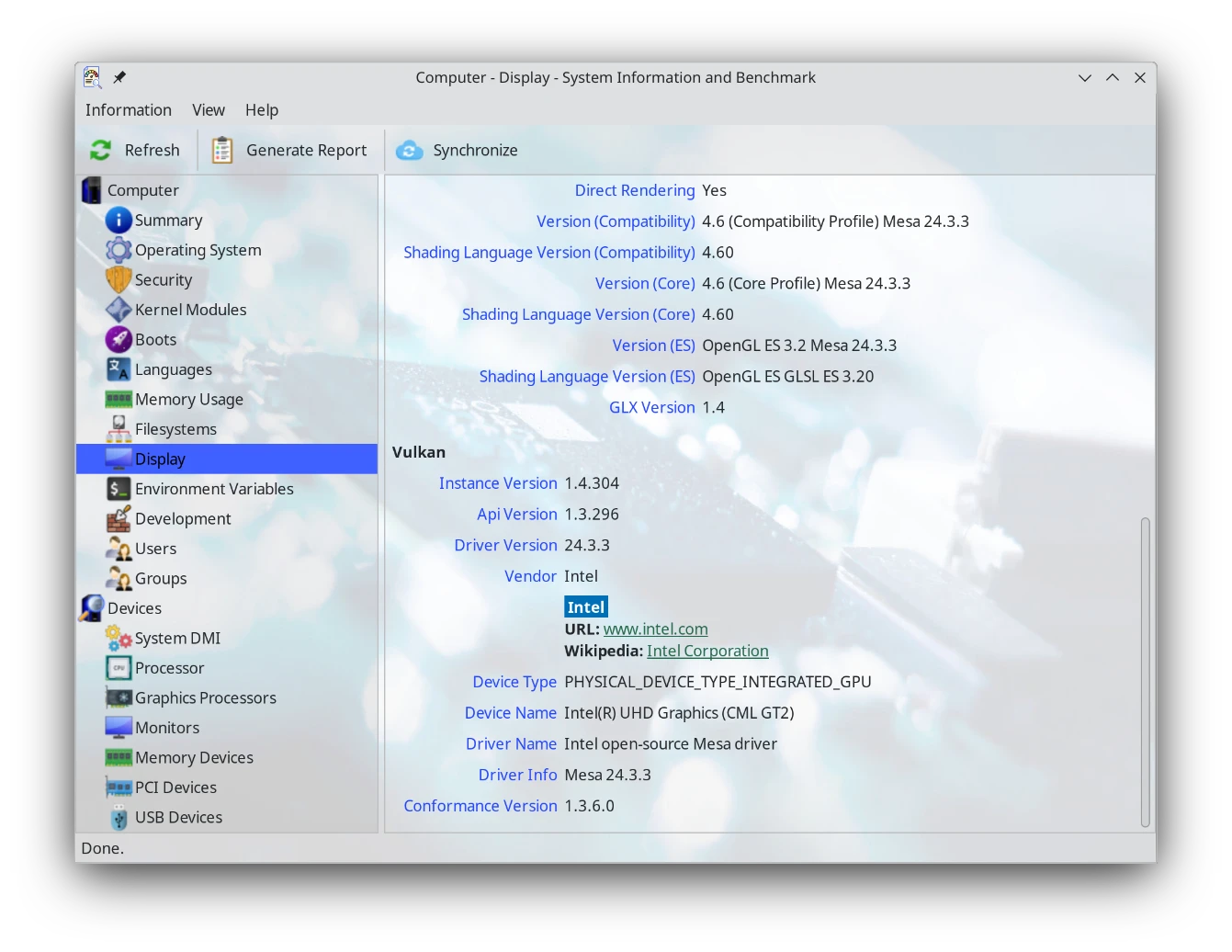Select the Security shield icon
1232x952 pixels.
[x=119, y=280]
